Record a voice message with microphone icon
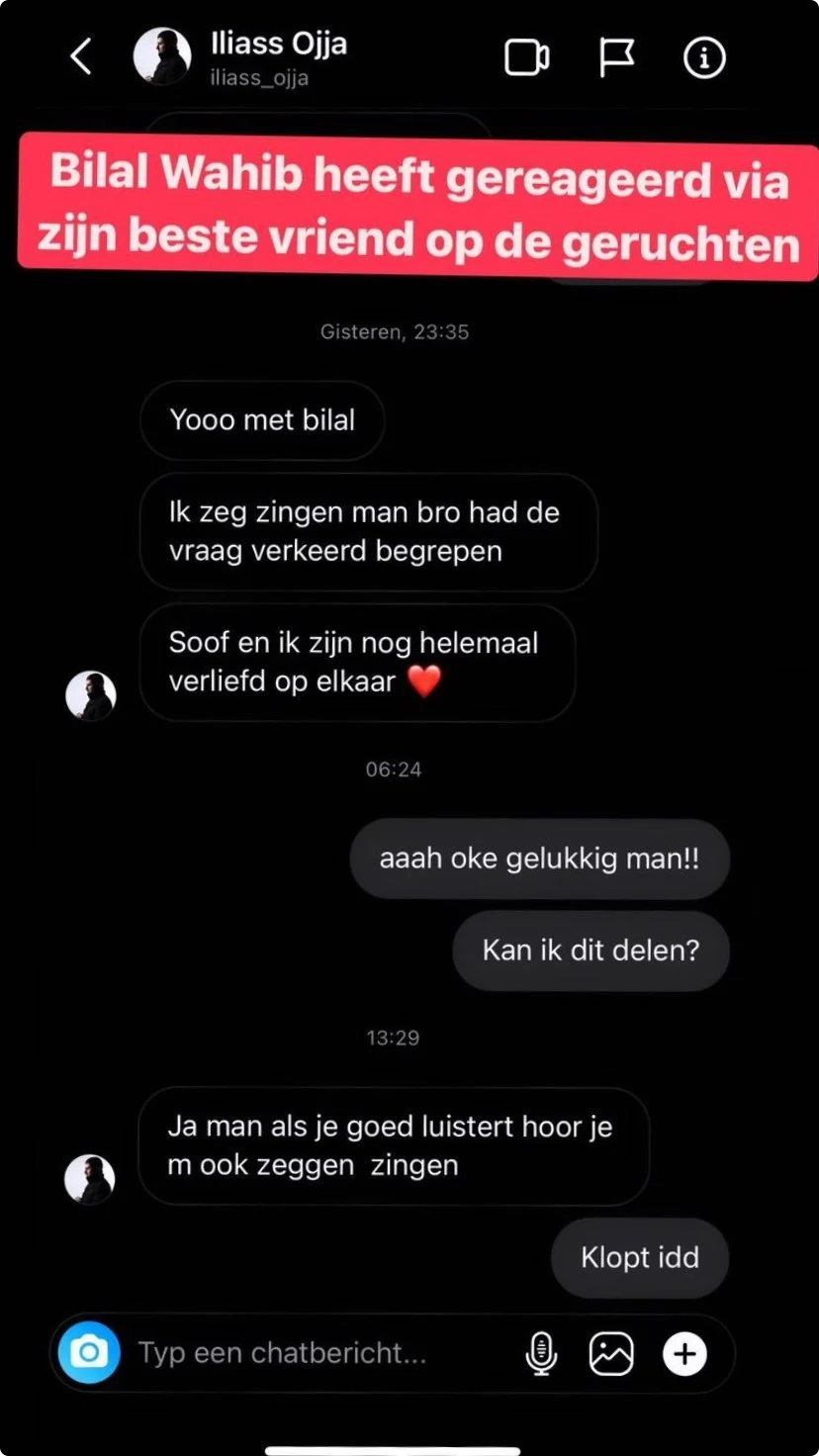 coord(540,1352)
